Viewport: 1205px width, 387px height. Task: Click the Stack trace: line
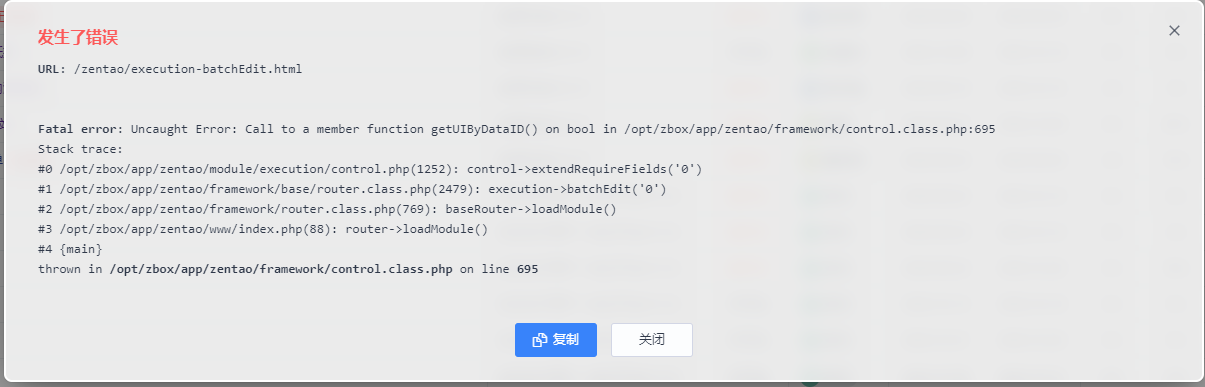click(x=80, y=149)
